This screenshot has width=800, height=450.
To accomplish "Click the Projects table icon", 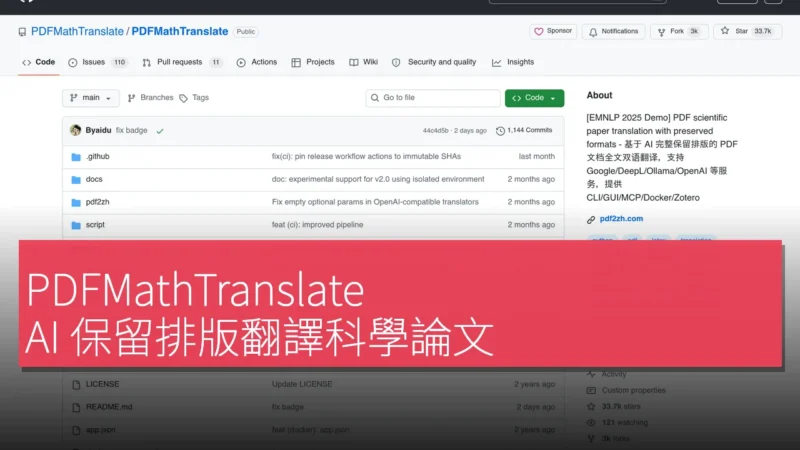I will 296,63.
